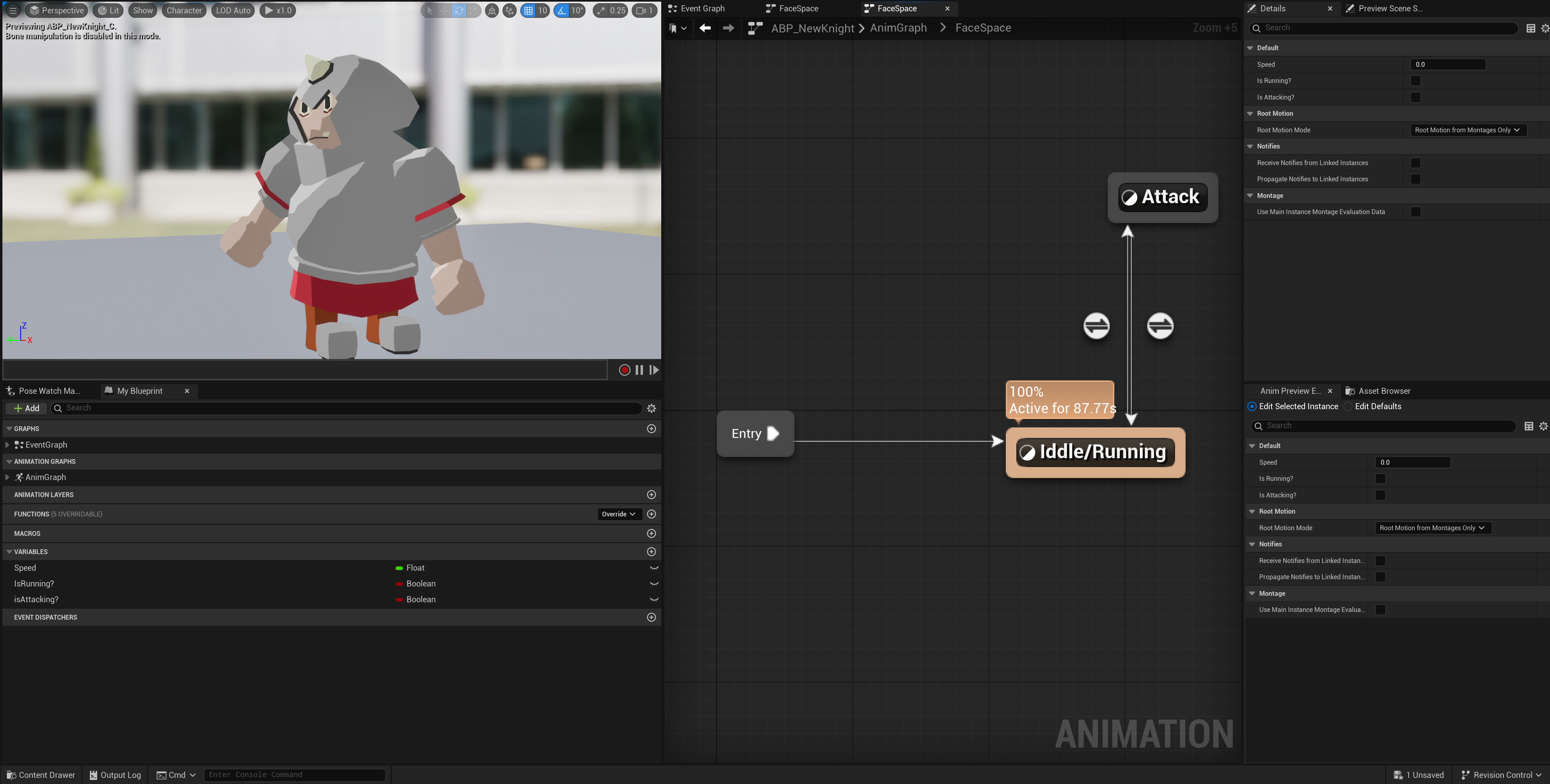The height and width of the screenshot is (784, 1550).
Task: Click the right transition rule icon
Action: (1160, 325)
